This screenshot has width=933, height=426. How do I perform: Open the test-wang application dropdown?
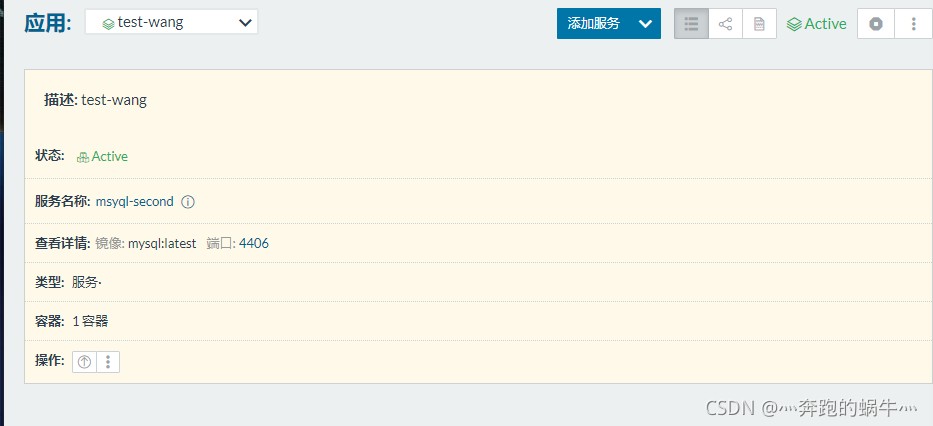(x=171, y=23)
